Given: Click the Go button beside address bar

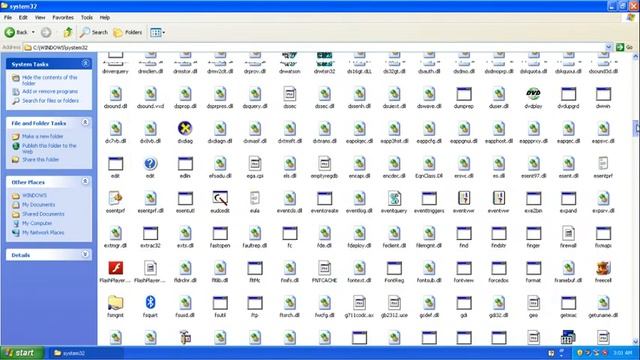Looking at the screenshot, I should pos(624,47).
